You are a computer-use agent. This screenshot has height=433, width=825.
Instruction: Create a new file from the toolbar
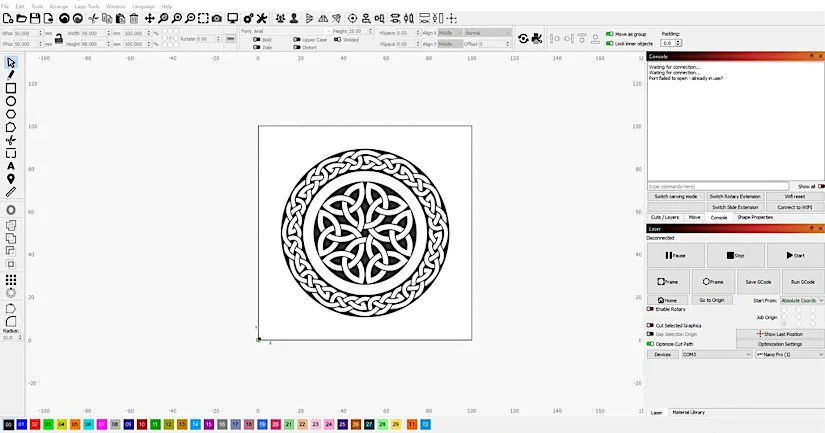point(8,18)
